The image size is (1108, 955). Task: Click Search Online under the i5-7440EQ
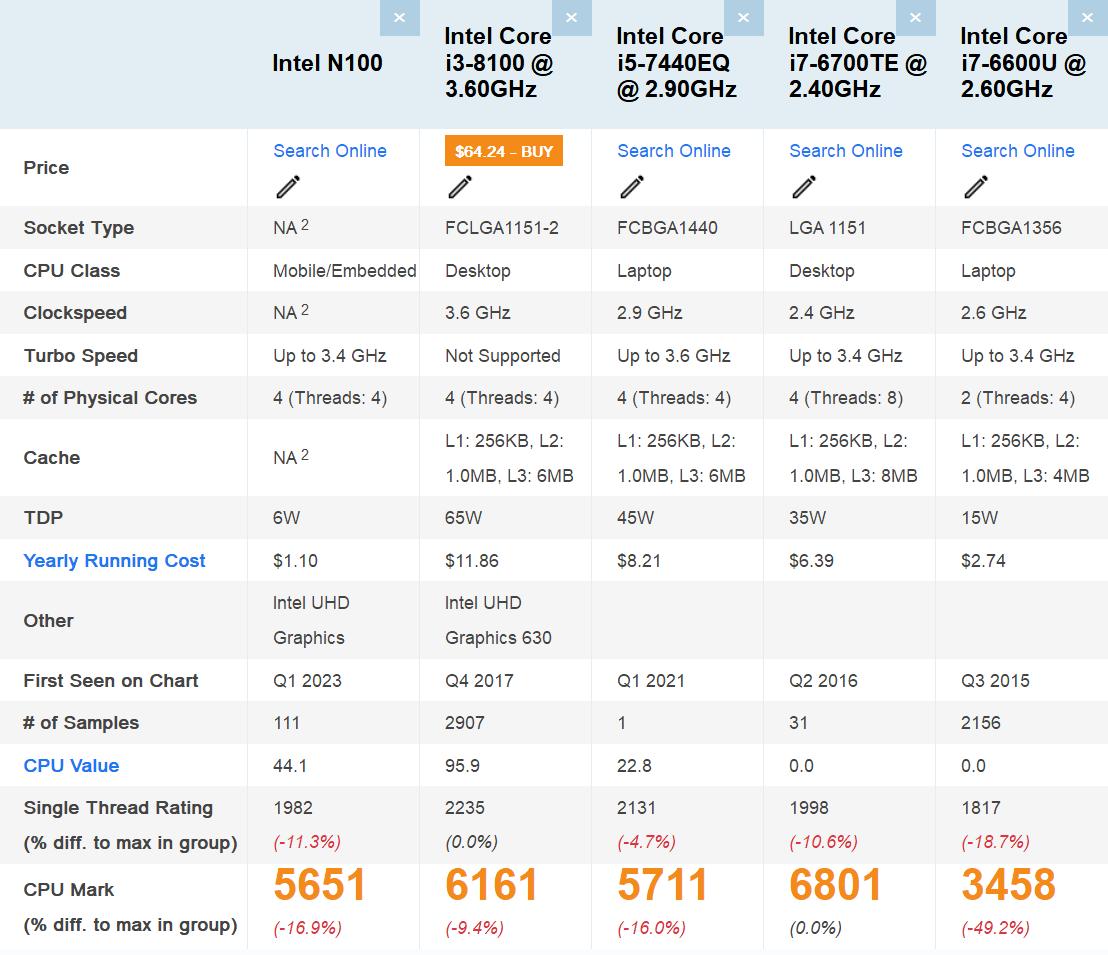tap(673, 150)
